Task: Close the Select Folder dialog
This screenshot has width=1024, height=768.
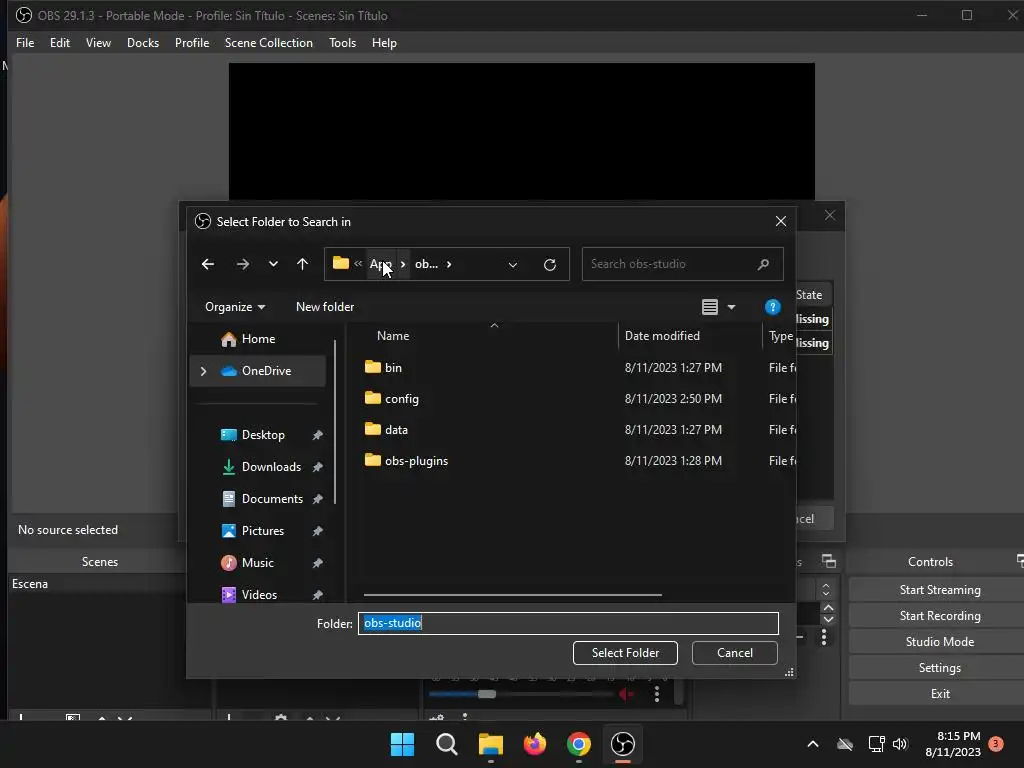Action: tap(780, 221)
